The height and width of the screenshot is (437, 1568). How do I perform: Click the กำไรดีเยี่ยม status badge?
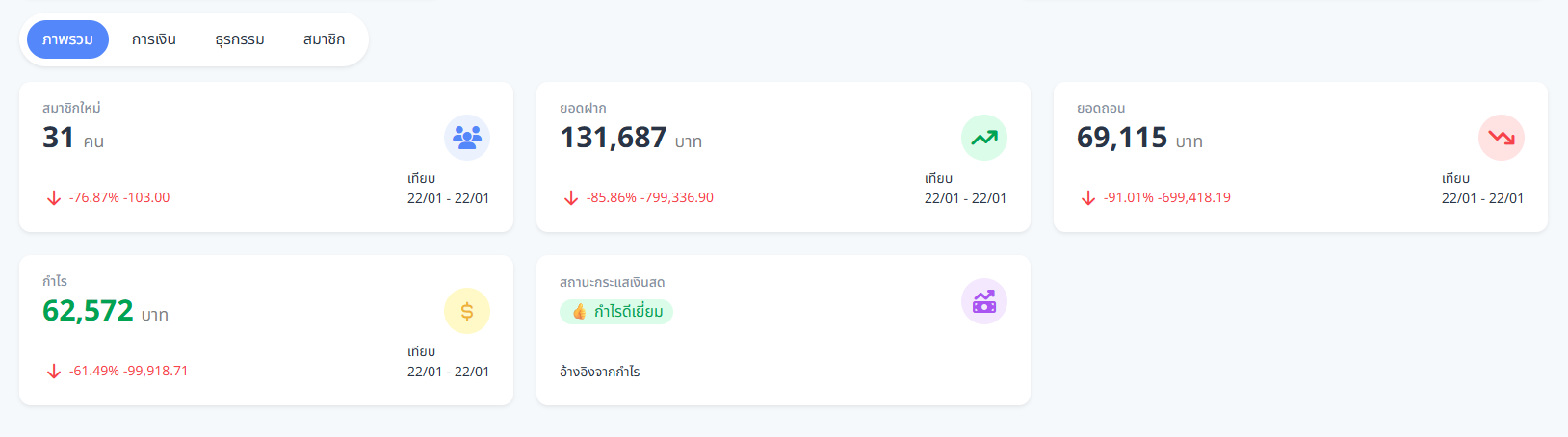[616, 312]
